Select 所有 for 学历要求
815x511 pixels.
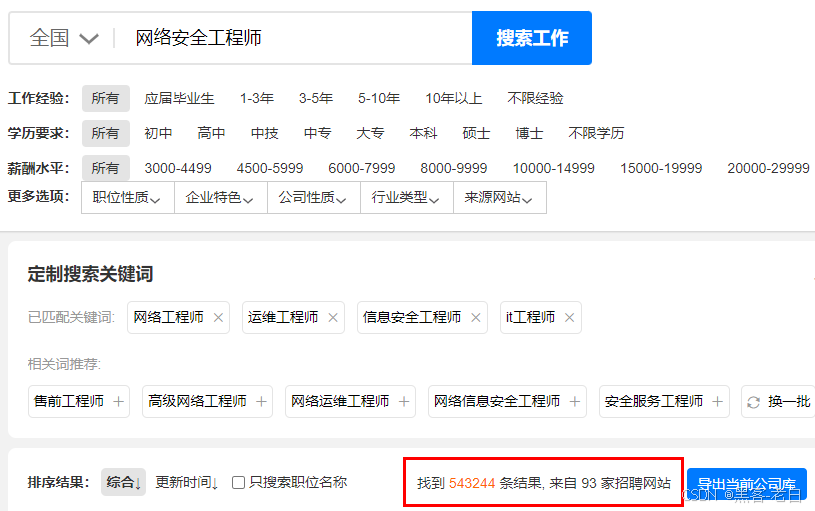point(106,133)
